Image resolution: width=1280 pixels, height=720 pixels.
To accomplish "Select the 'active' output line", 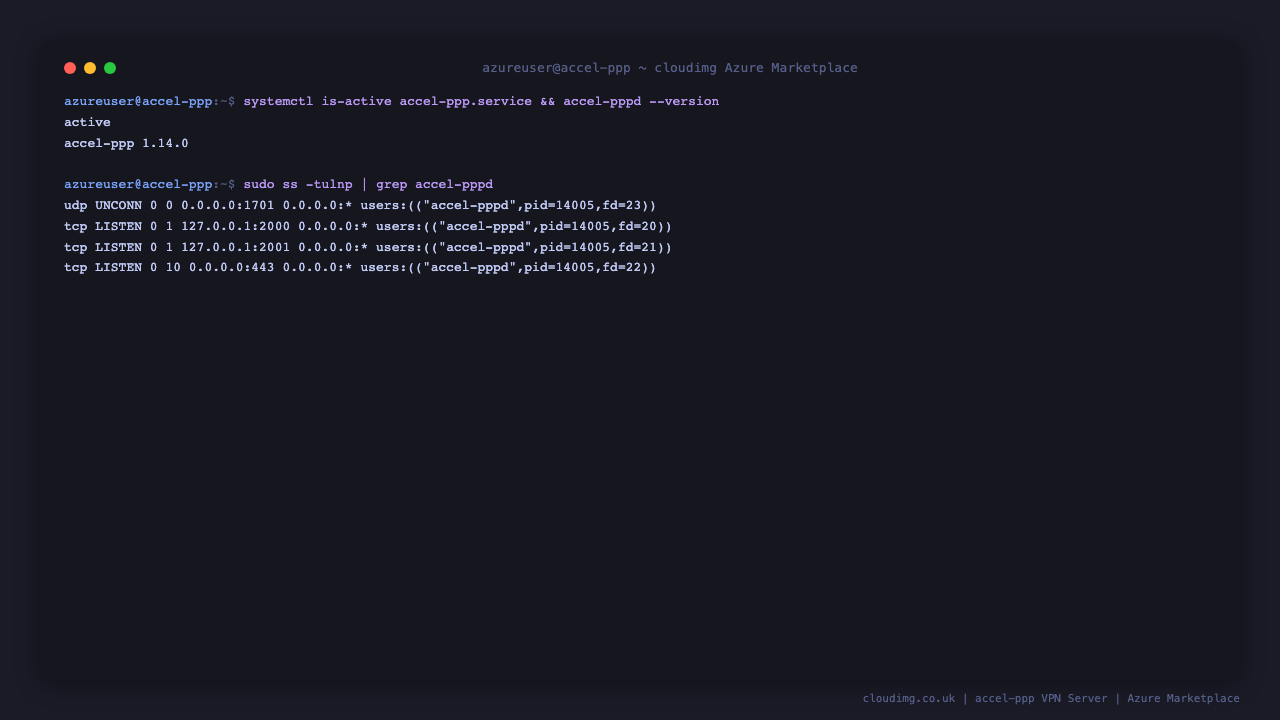I will pos(87,123).
